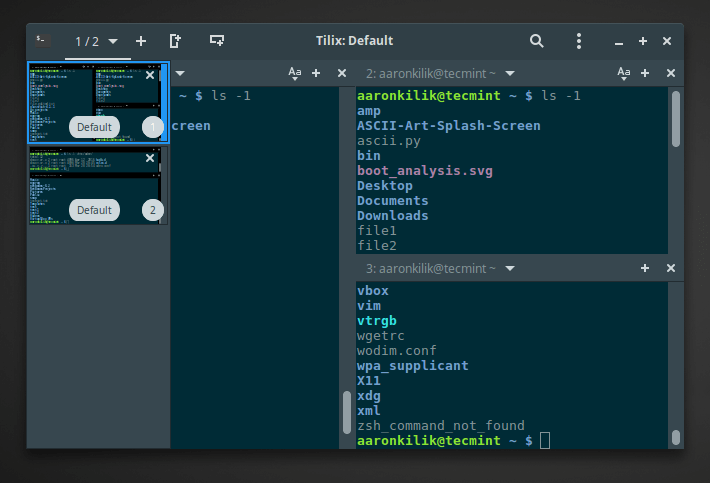Open the search (magnifier) in header bar

[537, 41]
